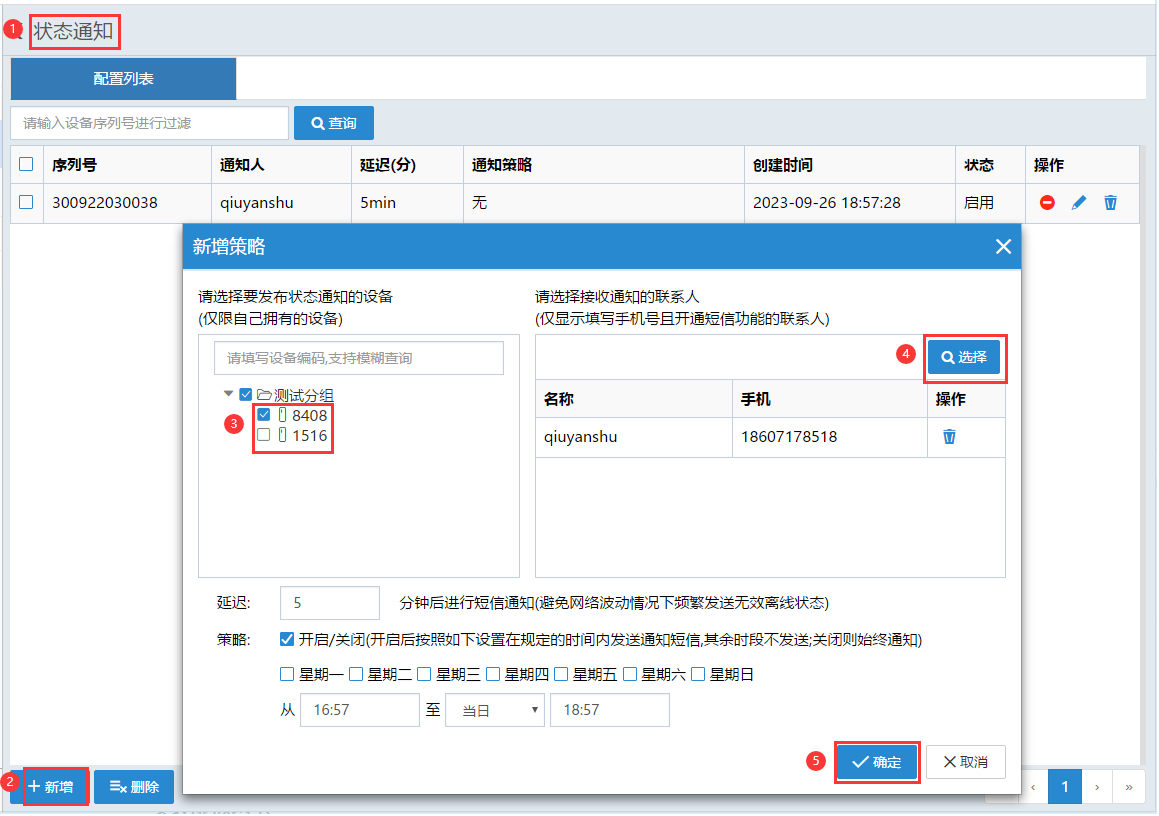The height and width of the screenshot is (816, 1159).
Task: Click the 确定 confirm button
Action: pyautogui.click(x=876, y=762)
